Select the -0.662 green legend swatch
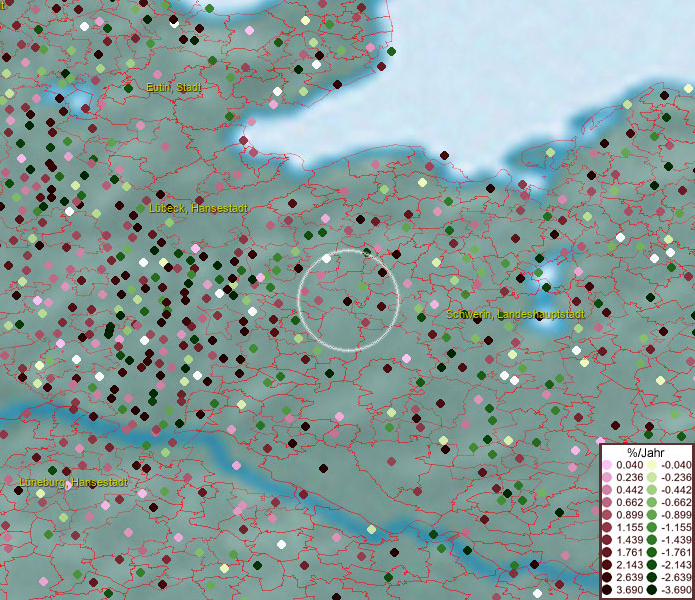The width and height of the screenshot is (695, 600). tap(651, 503)
